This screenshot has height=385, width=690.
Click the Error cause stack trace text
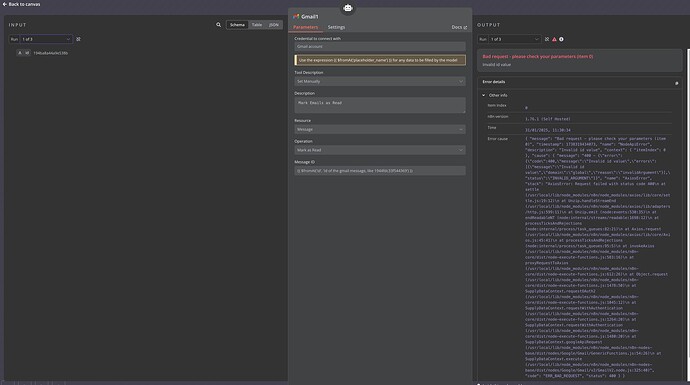point(598,257)
